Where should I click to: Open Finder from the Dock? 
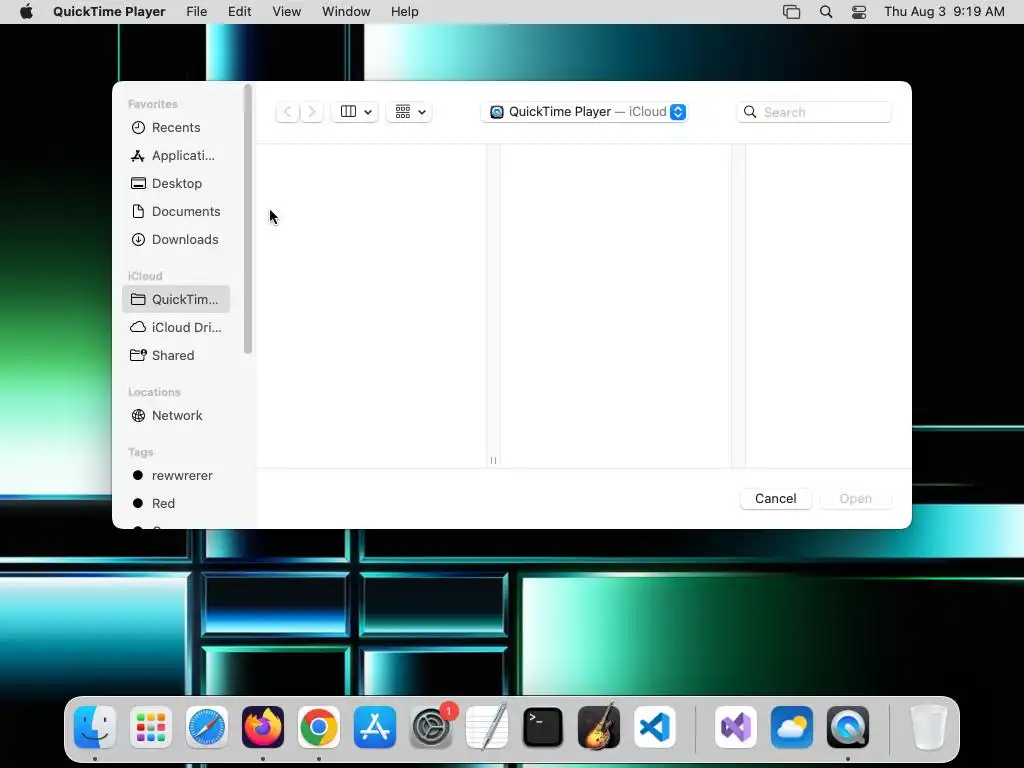point(95,727)
